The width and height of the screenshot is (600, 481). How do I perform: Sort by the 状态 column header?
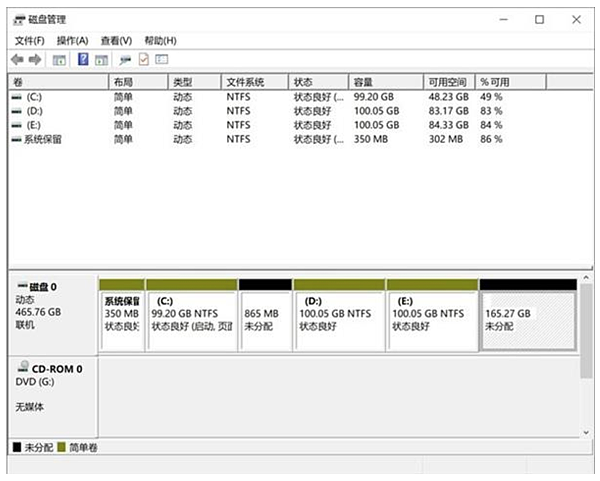[319, 82]
